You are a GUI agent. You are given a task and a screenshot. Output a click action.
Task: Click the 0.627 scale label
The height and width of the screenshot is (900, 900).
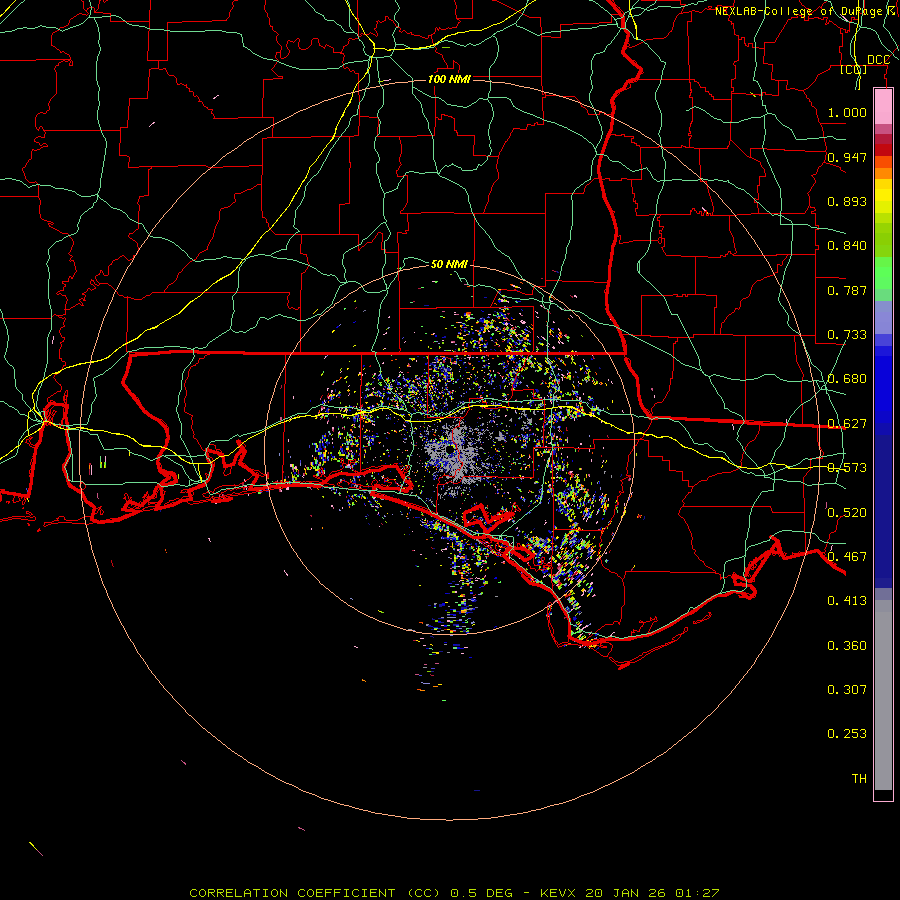pos(847,424)
